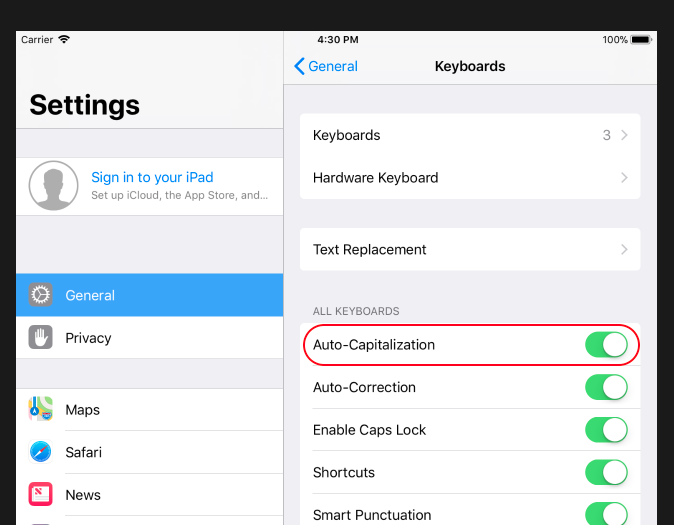Tap the General gear icon in sidebar

[x=40, y=295]
